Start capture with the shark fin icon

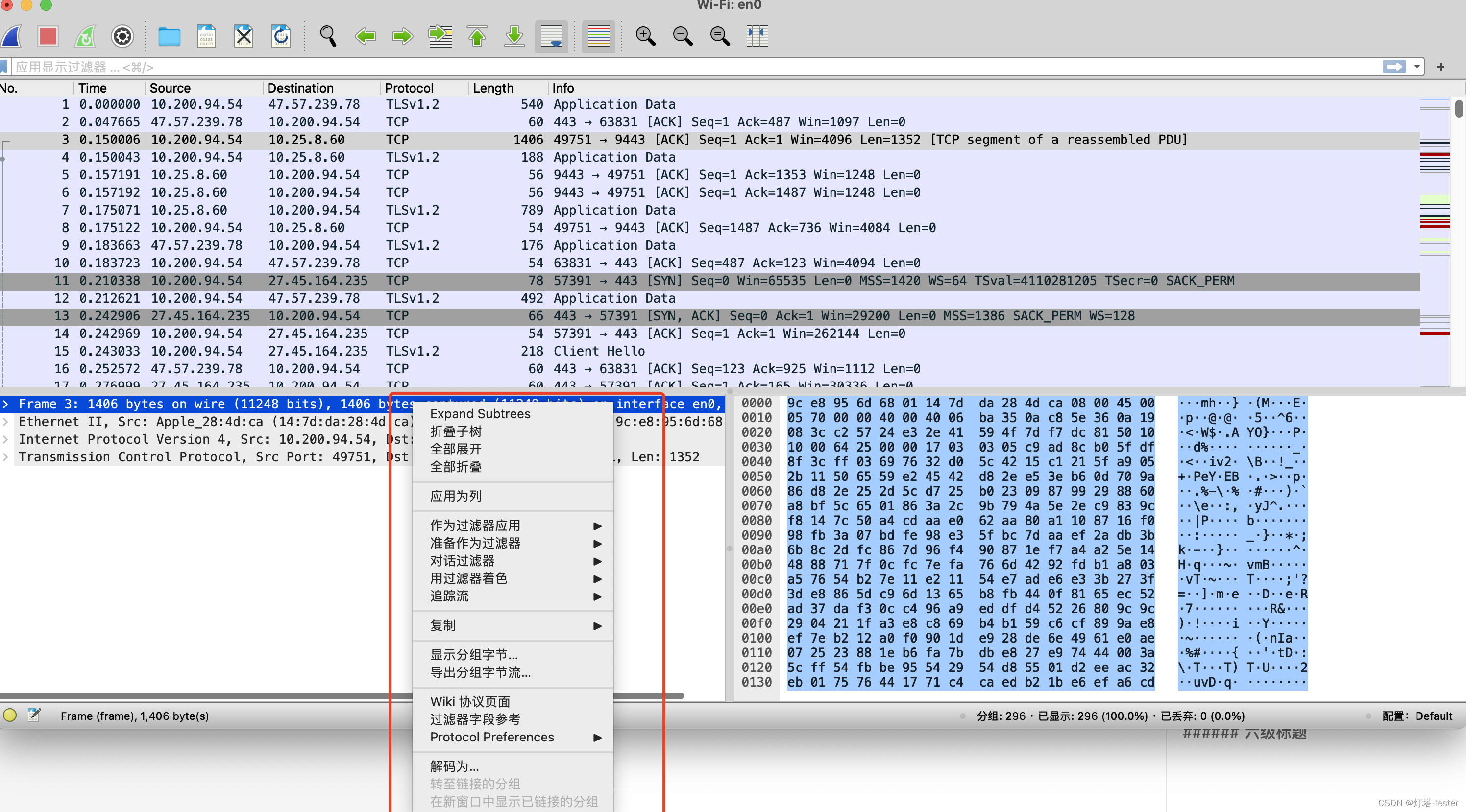[x=11, y=36]
